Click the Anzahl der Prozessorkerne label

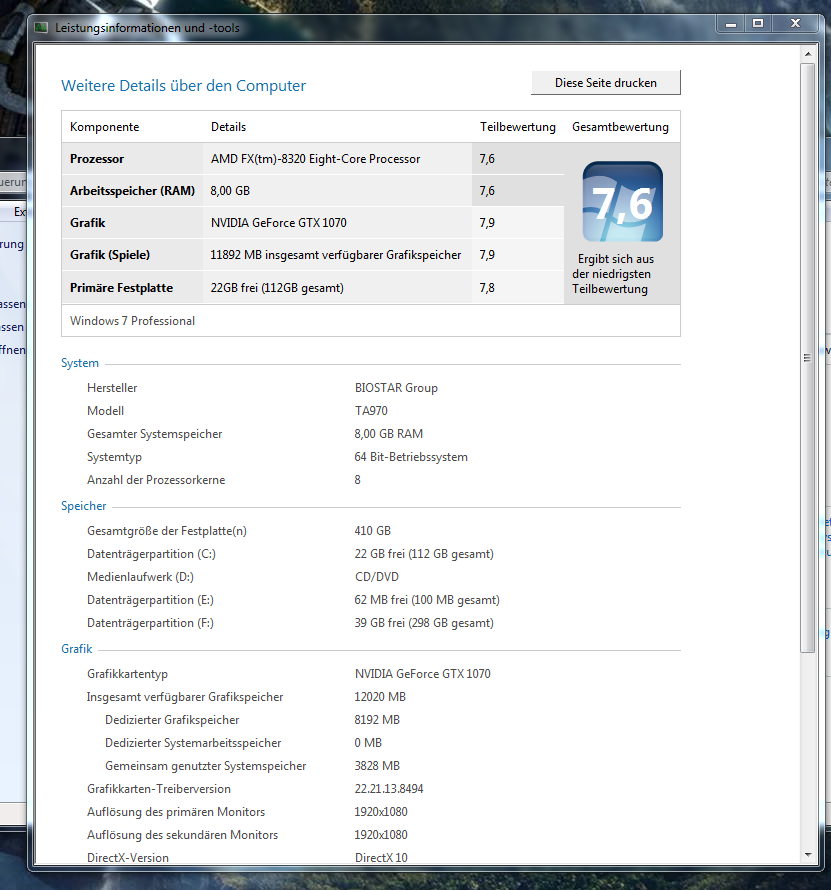[156, 480]
